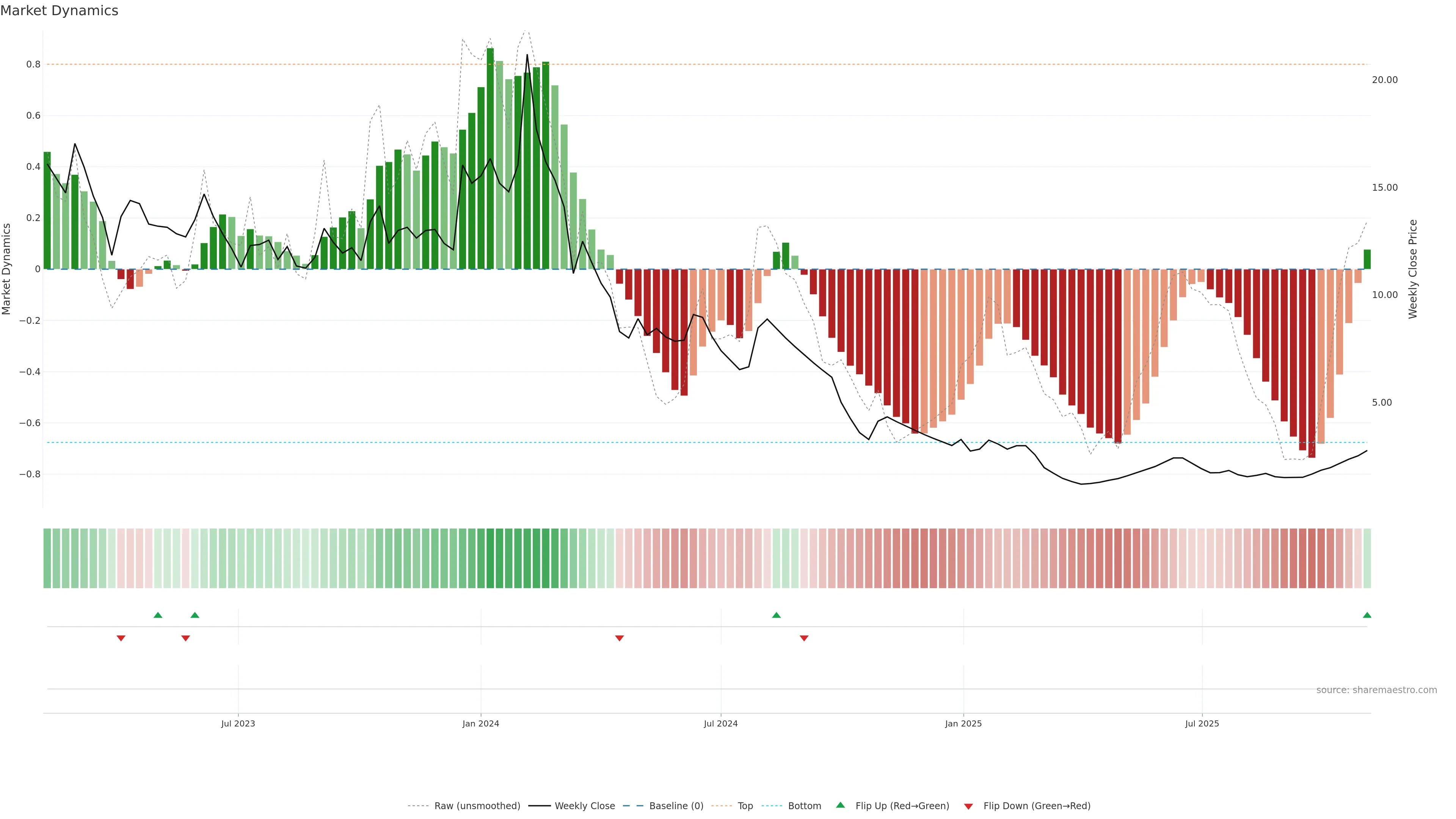Click the flip-down marker near April 2024

[619, 638]
